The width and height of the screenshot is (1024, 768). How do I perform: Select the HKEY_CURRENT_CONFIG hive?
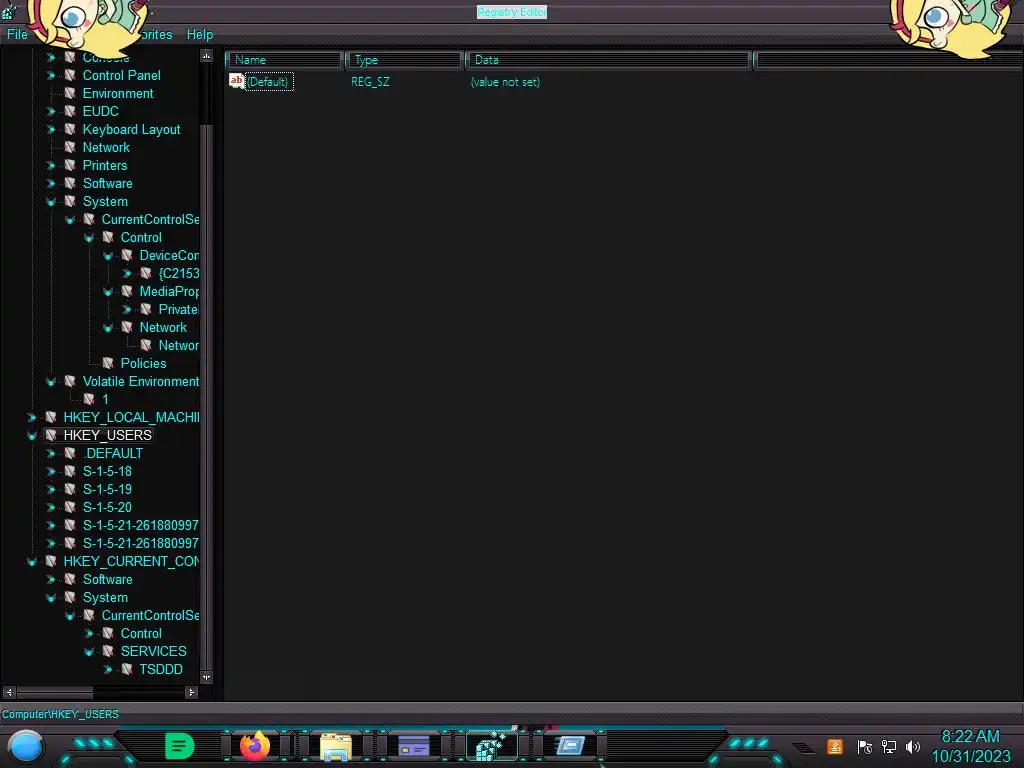(131, 561)
